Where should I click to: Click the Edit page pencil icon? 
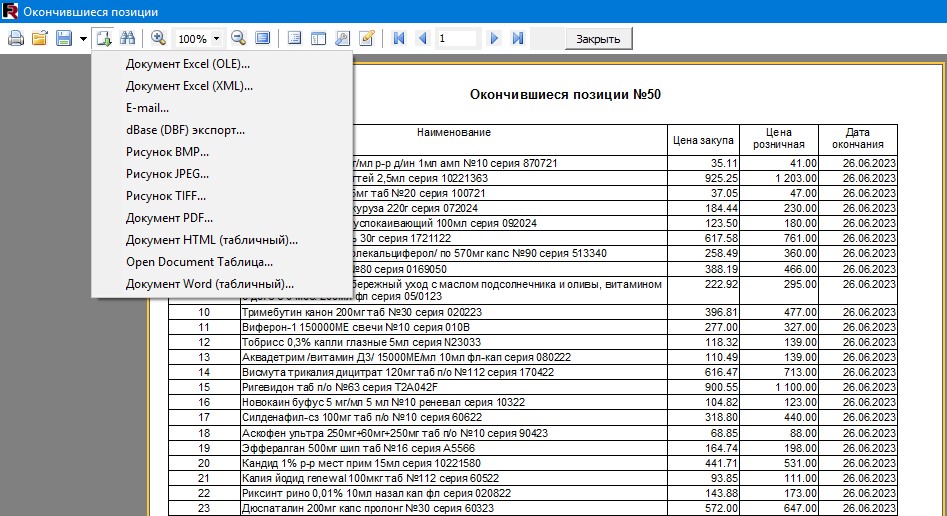pos(367,39)
